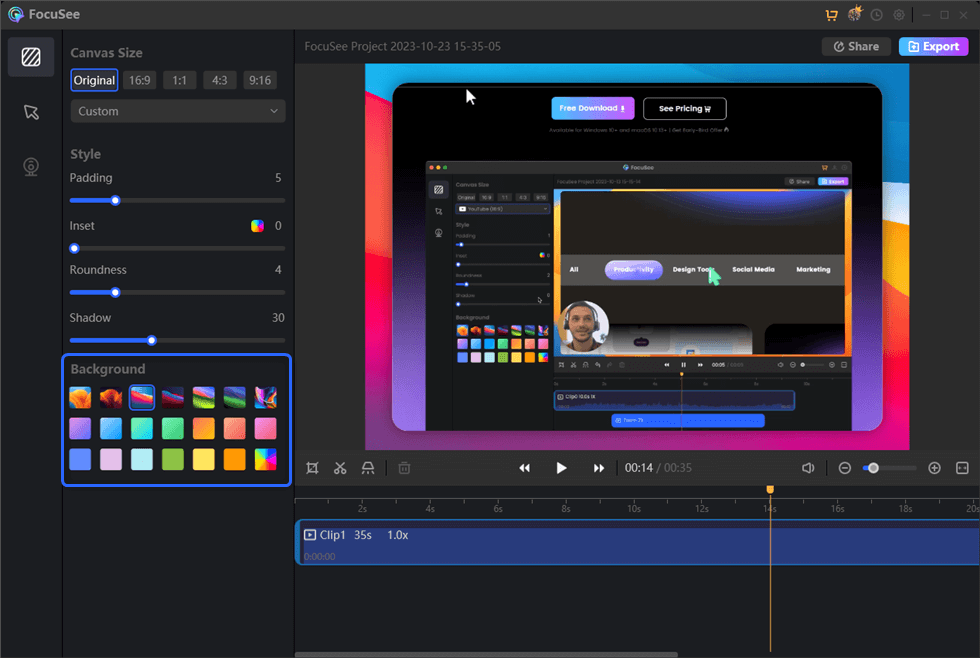The height and width of the screenshot is (658, 980).
Task: Pick the selected blue-red wallpaper background
Action: 142,397
